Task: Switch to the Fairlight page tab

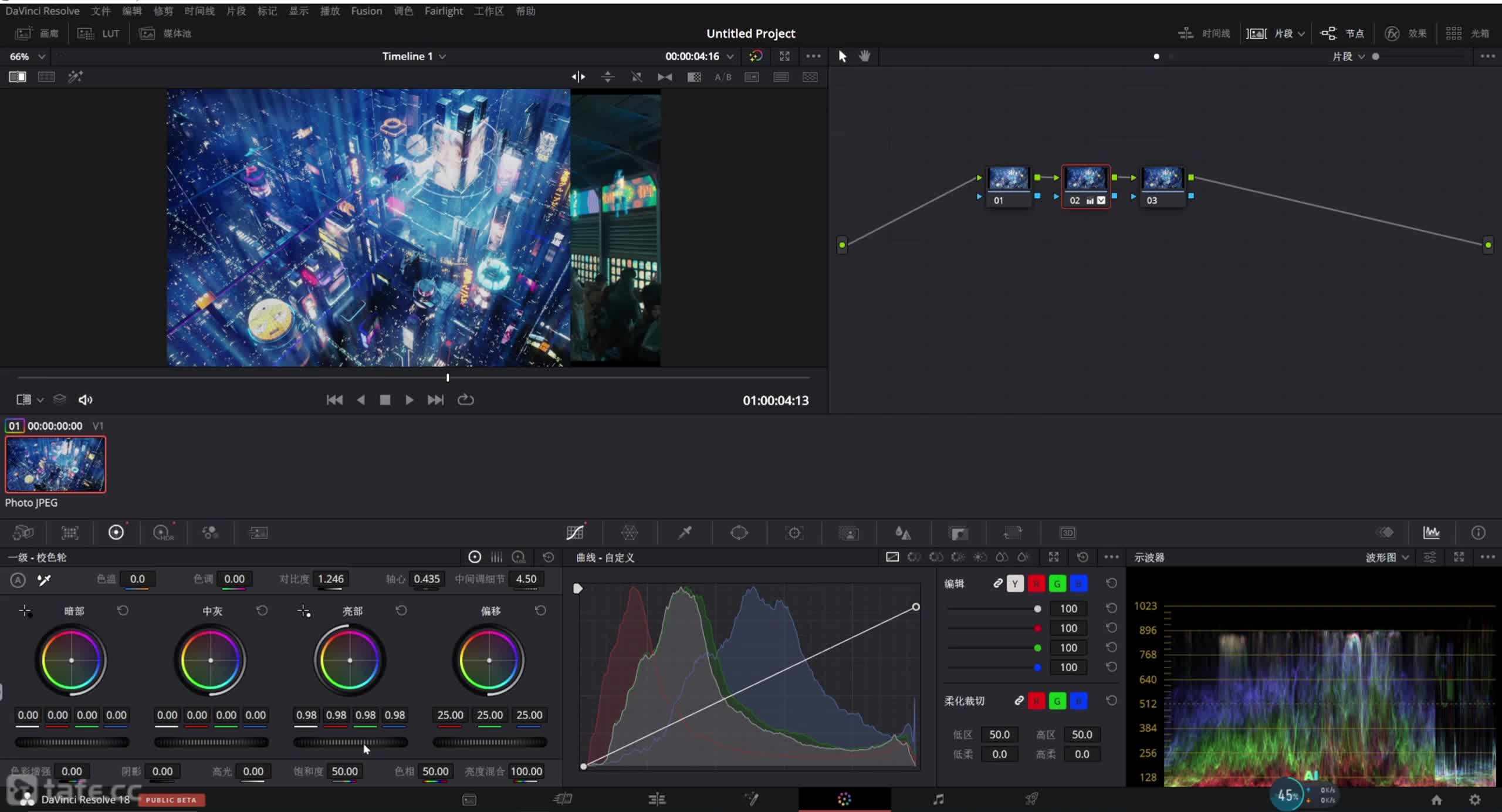Action: [x=938, y=799]
